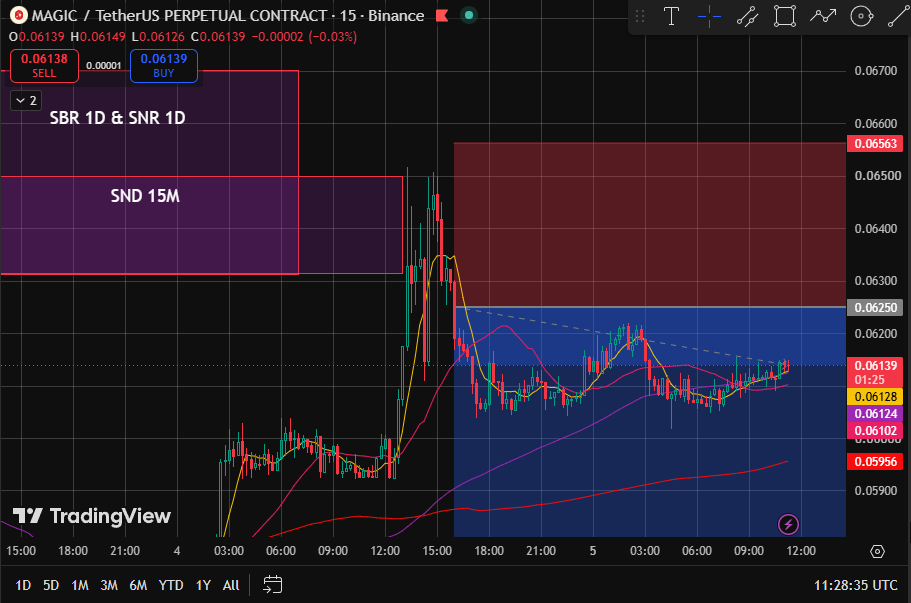The height and width of the screenshot is (603, 911).
Task: Switch chart range to 1M
Action: pos(80,585)
